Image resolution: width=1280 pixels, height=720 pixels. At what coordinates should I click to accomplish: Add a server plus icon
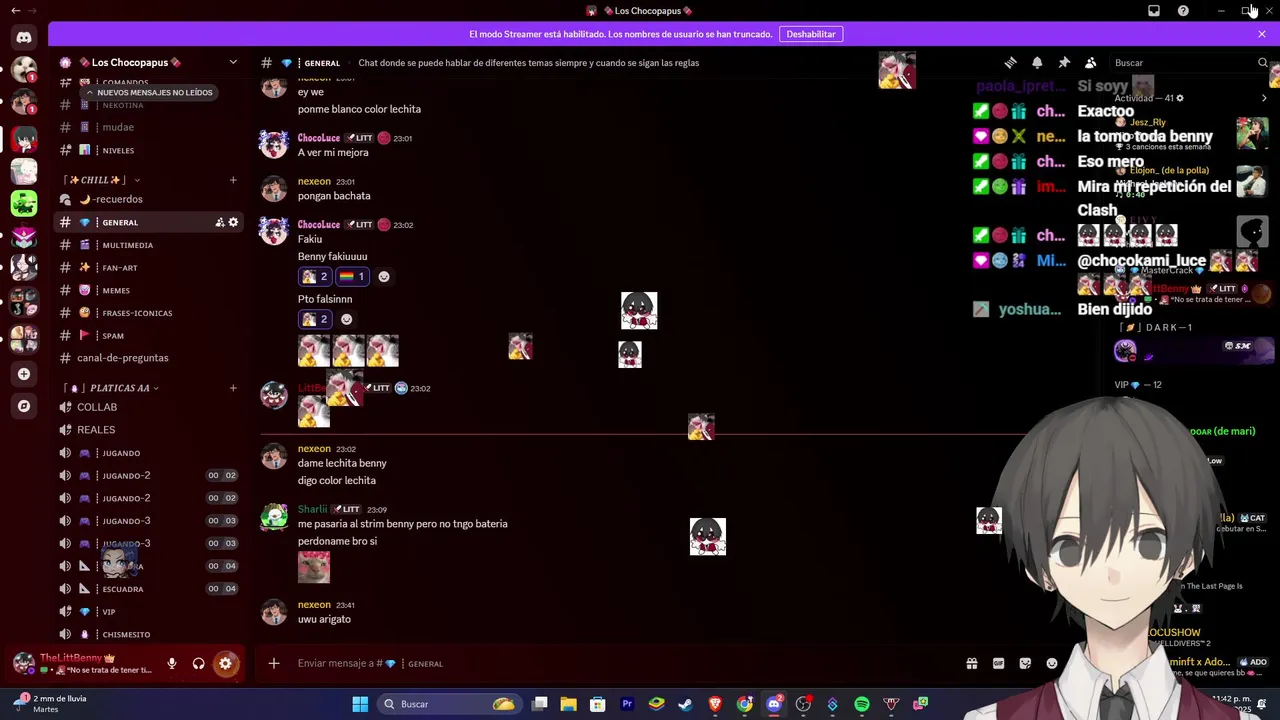[x=24, y=374]
